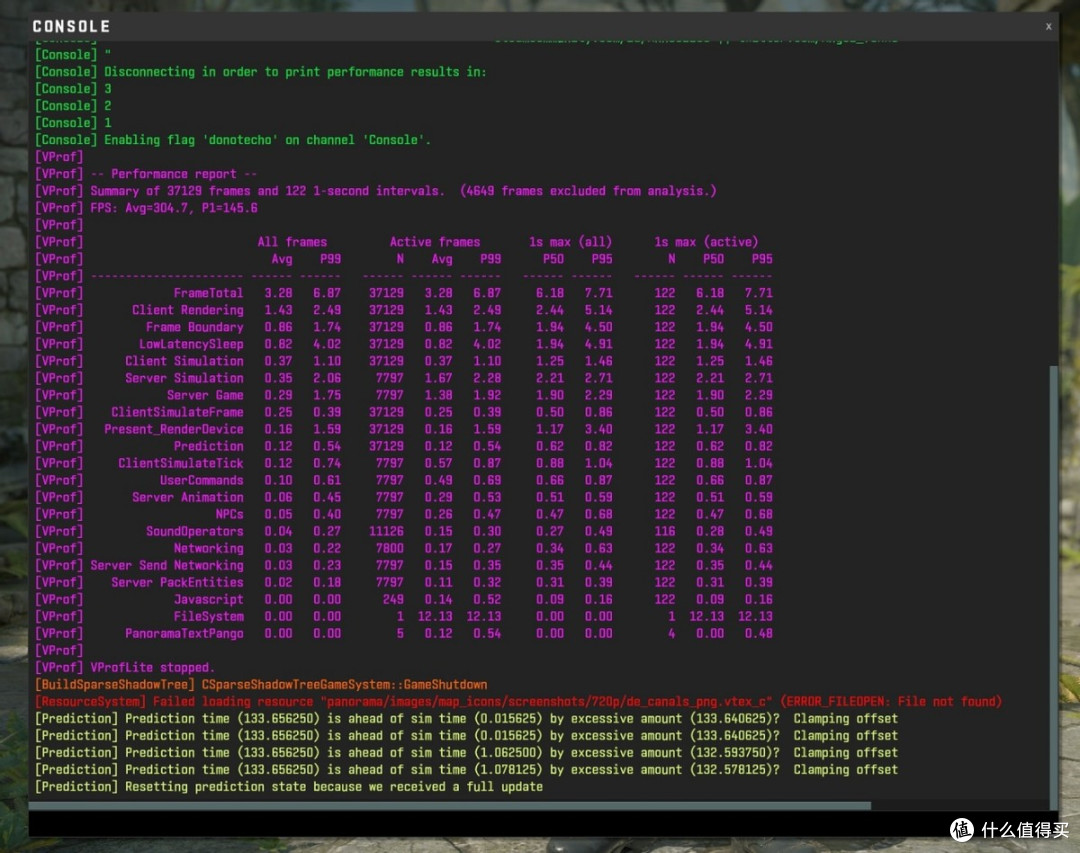The width and height of the screenshot is (1080, 853).
Task: Click 'Resetting prediction state' message line
Action: point(289,787)
